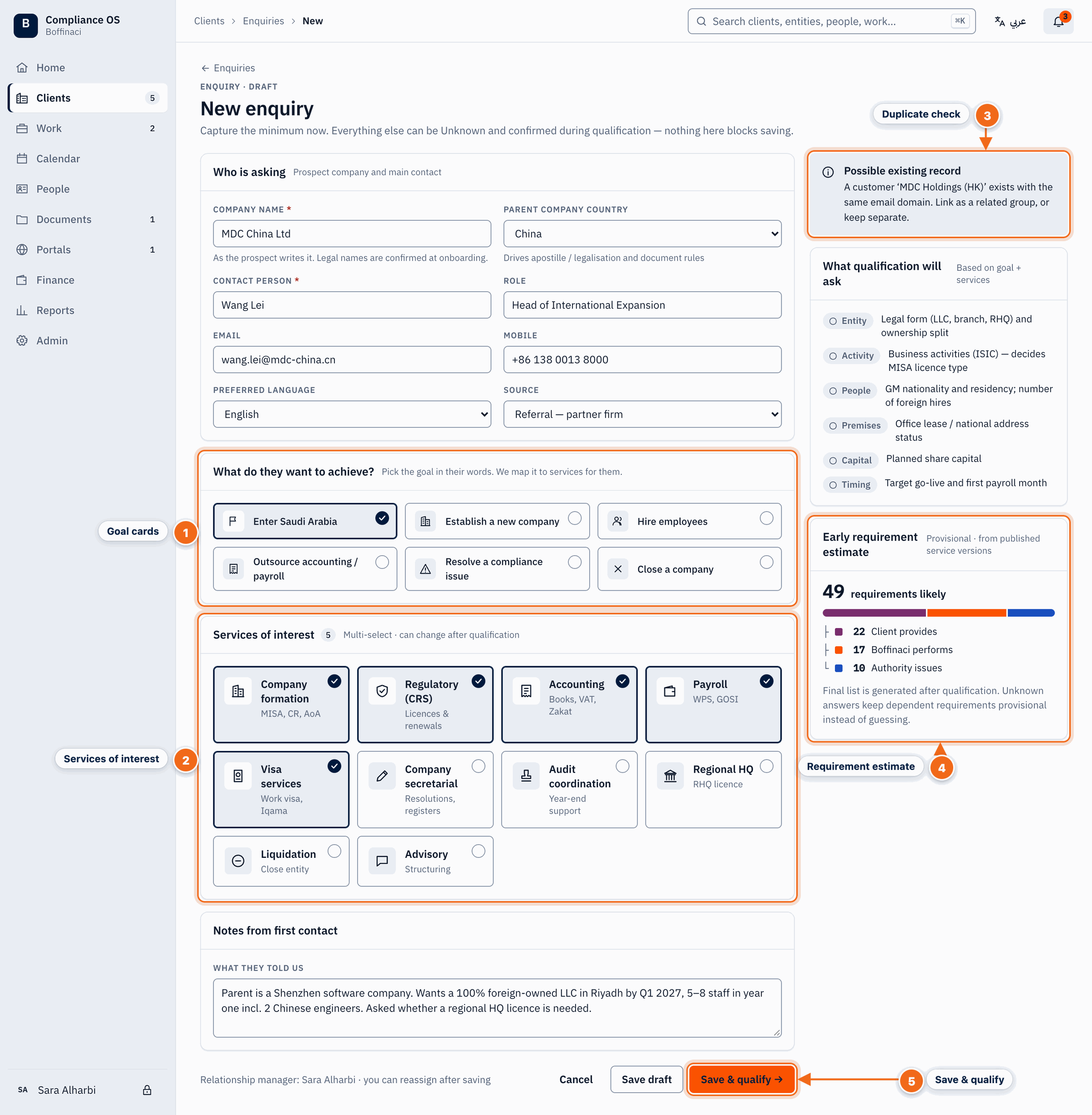
Task: Open the Parent company country dropdown
Action: 642,234
